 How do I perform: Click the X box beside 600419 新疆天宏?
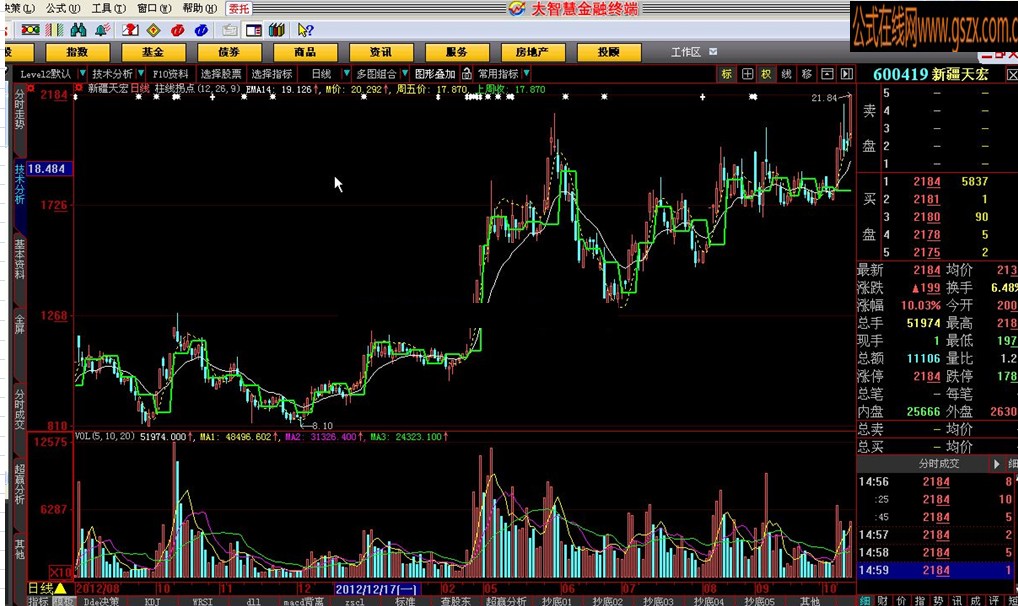pyautogui.click(x=1012, y=74)
